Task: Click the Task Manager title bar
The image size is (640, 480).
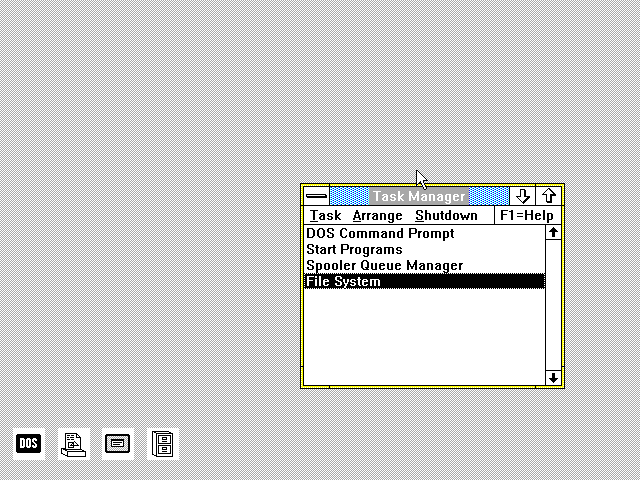Action: coord(419,196)
